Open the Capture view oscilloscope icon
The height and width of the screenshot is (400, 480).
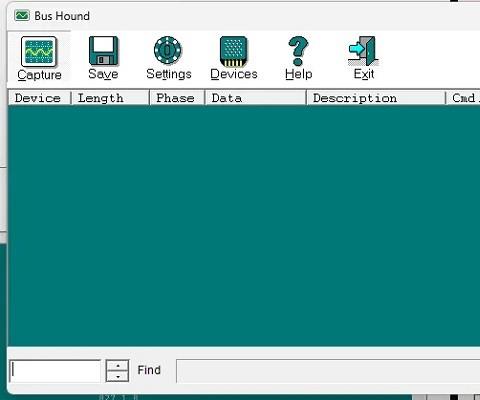(39, 52)
